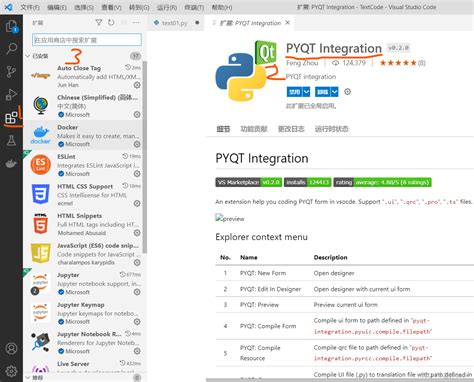This screenshot has width=474, height=382.
Task: Open the Help menu
Action: [222, 7]
